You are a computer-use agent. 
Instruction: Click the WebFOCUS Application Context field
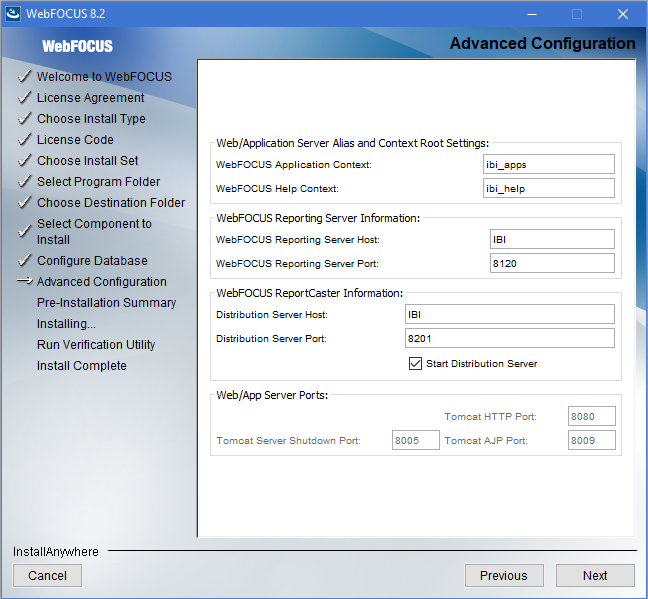(x=548, y=164)
